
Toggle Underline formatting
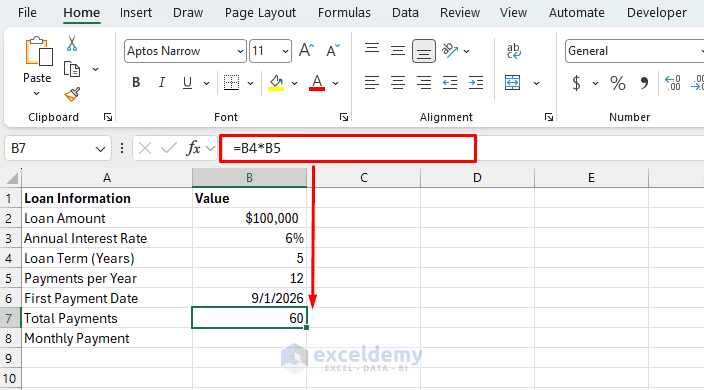point(187,83)
